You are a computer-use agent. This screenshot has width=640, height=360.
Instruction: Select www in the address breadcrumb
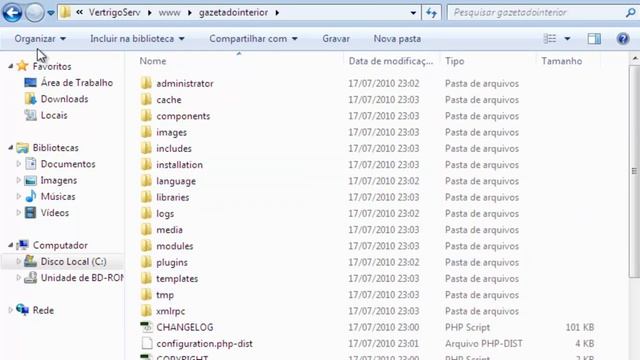[169, 13]
